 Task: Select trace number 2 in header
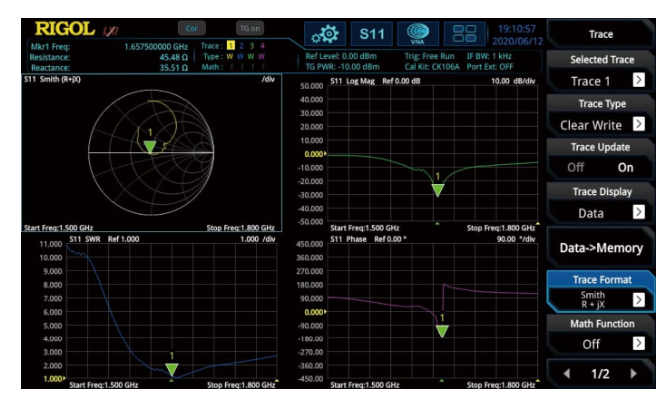[x=241, y=46]
